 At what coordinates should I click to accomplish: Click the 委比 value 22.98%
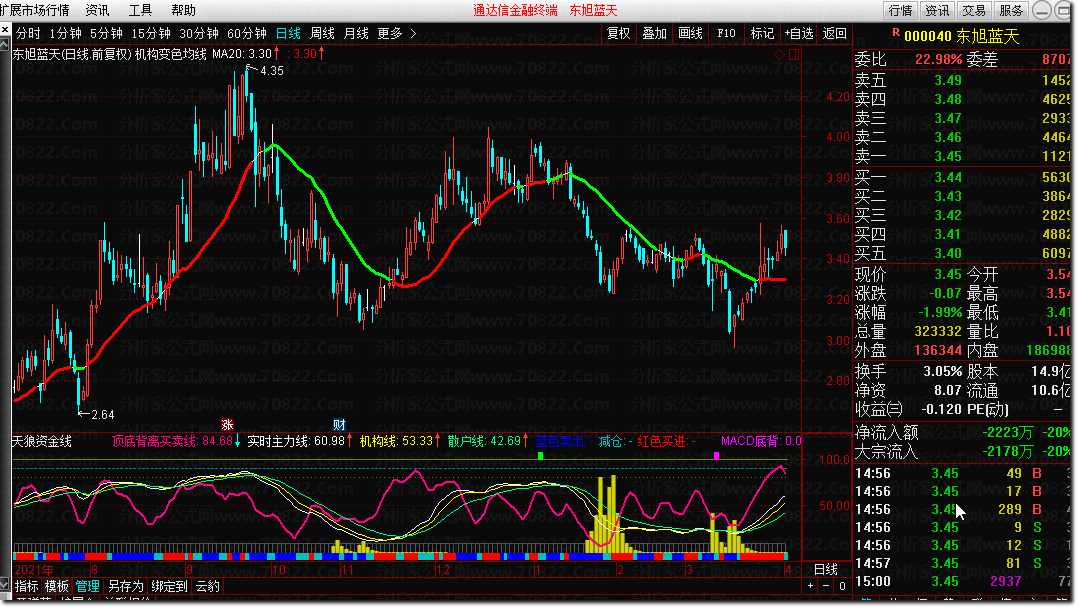point(939,59)
